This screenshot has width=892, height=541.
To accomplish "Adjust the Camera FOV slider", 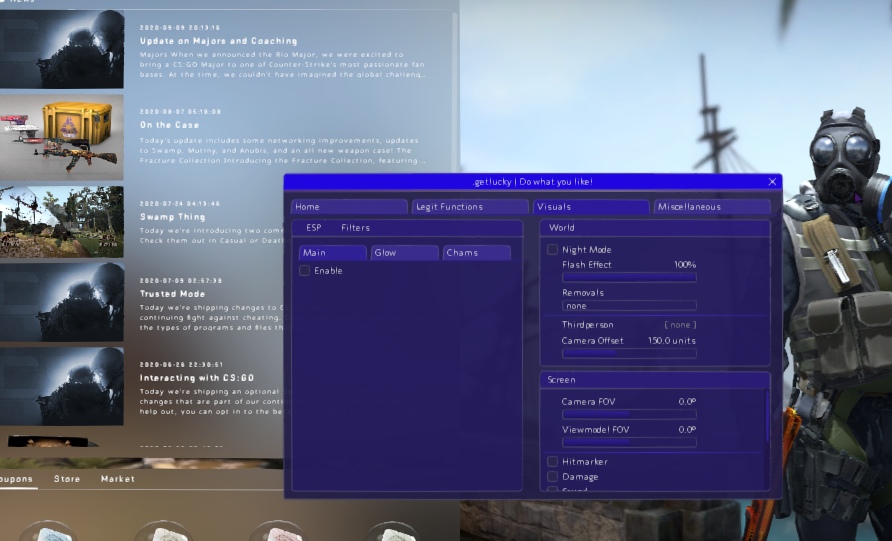I will pyautogui.click(x=629, y=414).
